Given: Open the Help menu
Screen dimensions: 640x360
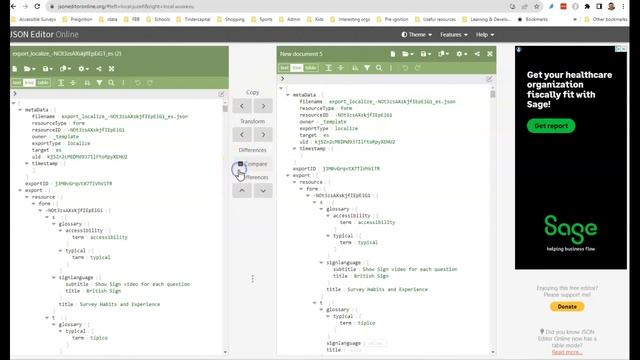Looking at the screenshot, I should 485,35.
